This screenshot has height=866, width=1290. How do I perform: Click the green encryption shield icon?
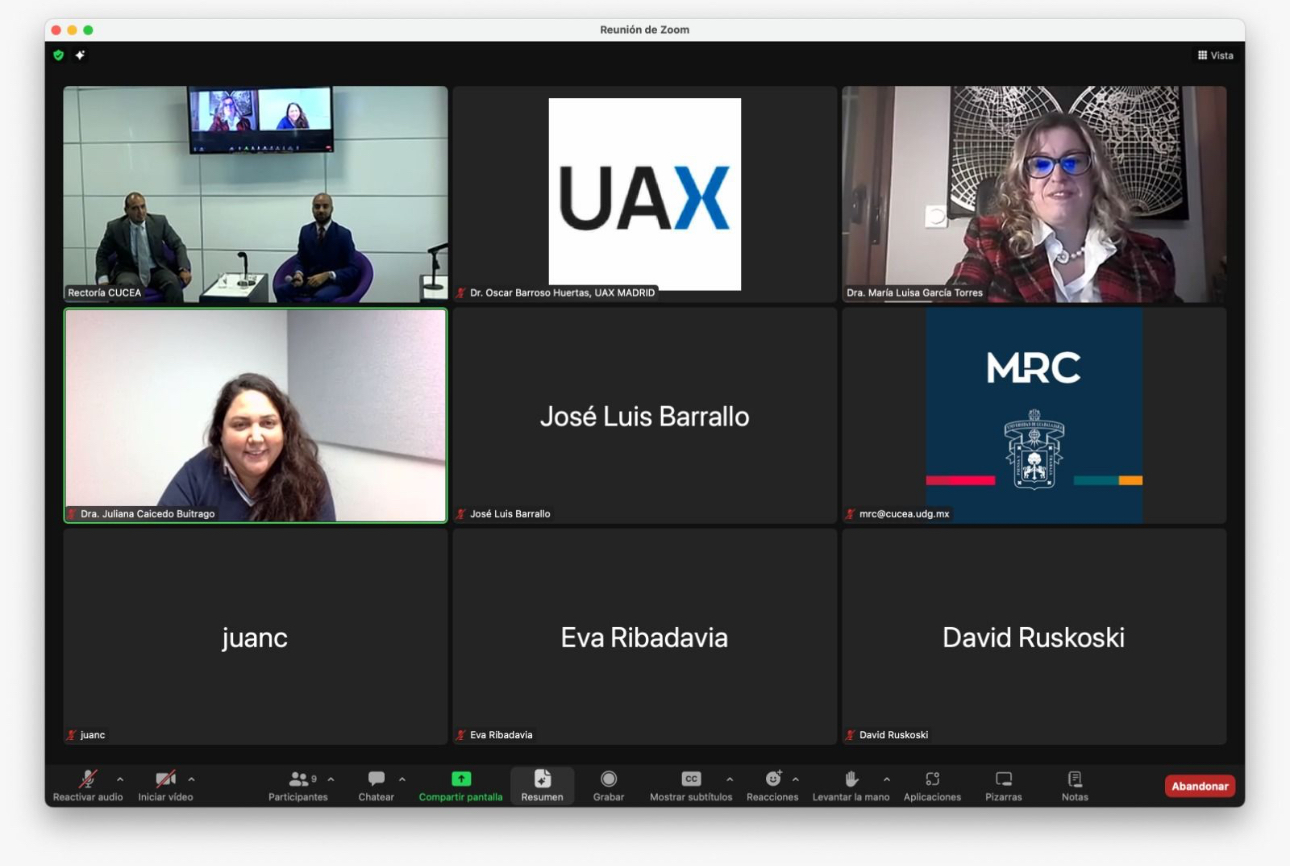coord(59,56)
